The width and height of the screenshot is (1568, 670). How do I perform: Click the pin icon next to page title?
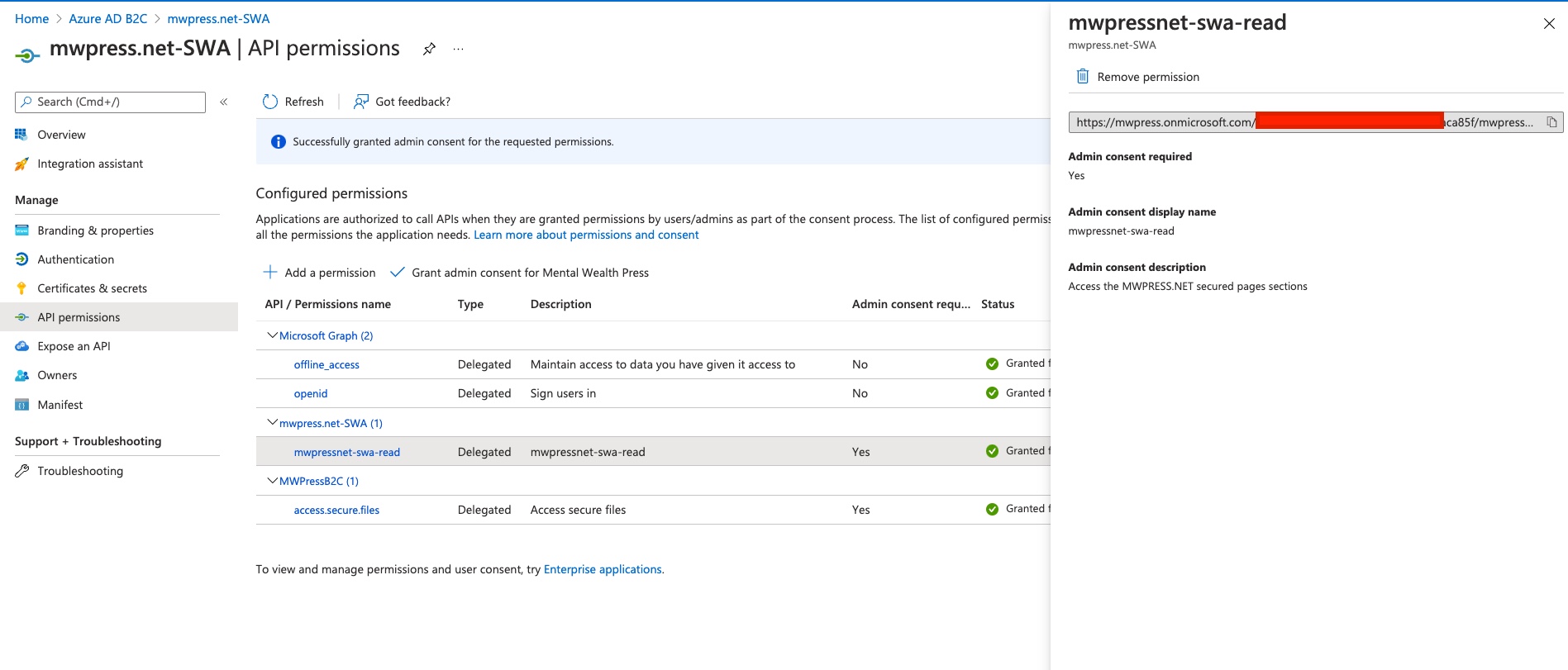(429, 50)
